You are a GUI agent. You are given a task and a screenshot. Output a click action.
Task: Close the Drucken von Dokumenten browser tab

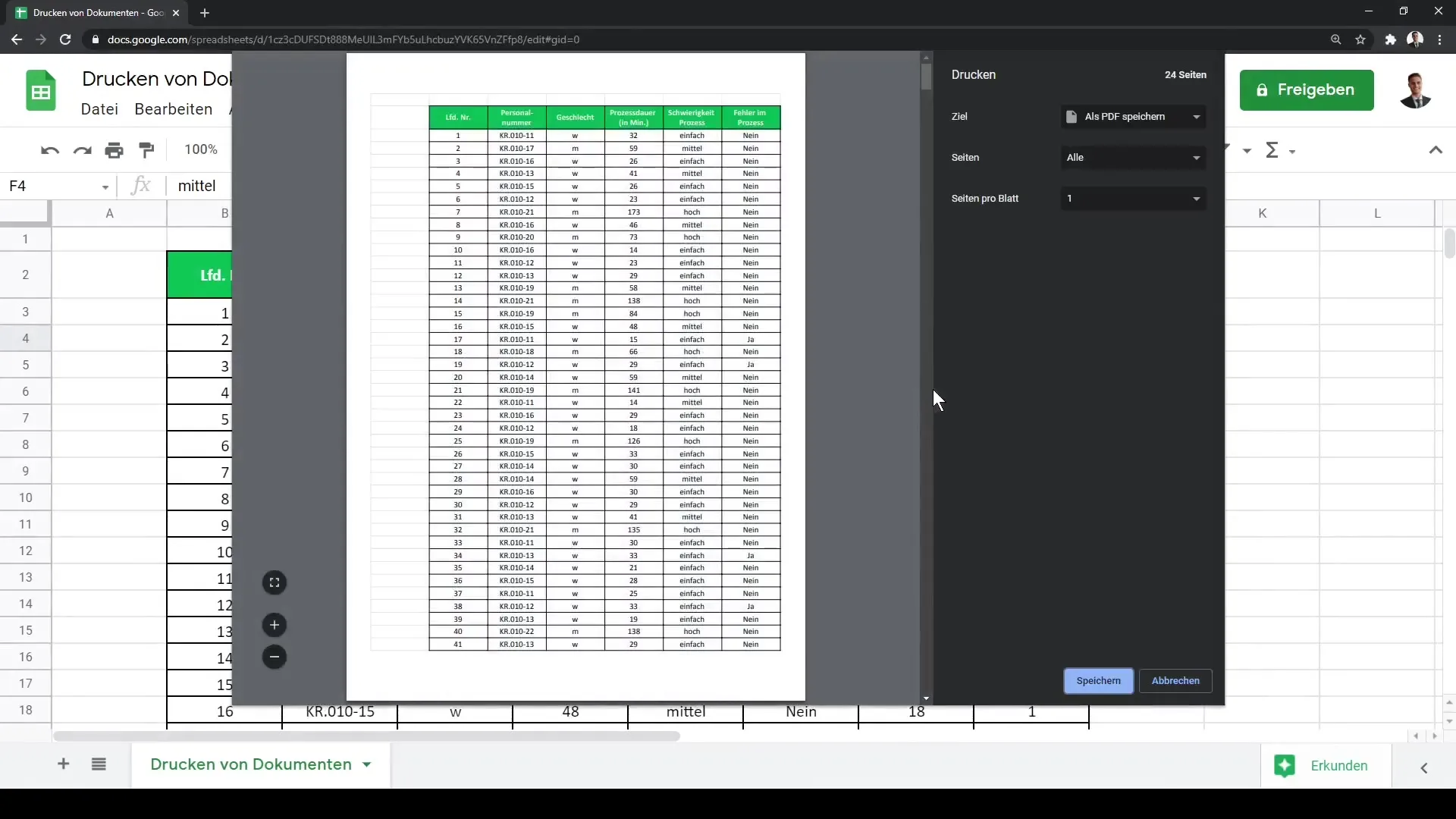coord(176,13)
